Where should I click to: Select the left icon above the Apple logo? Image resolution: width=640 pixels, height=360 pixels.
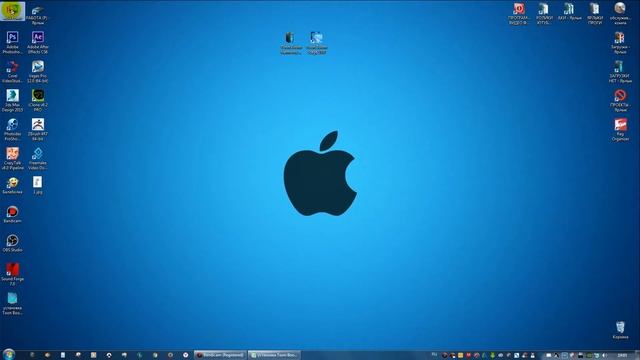coord(291,43)
